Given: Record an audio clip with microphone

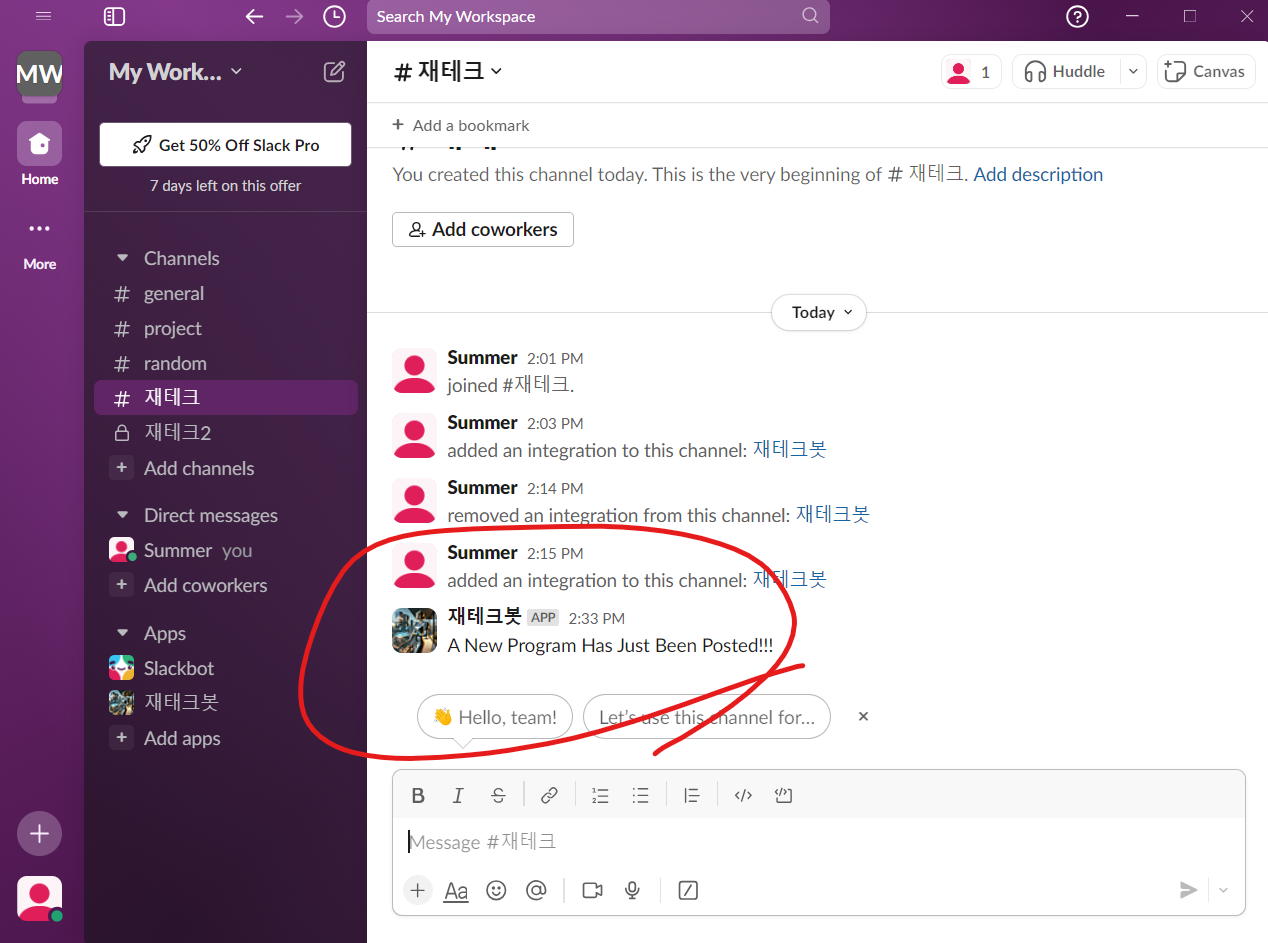Looking at the screenshot, I should (x=632, y=890).
